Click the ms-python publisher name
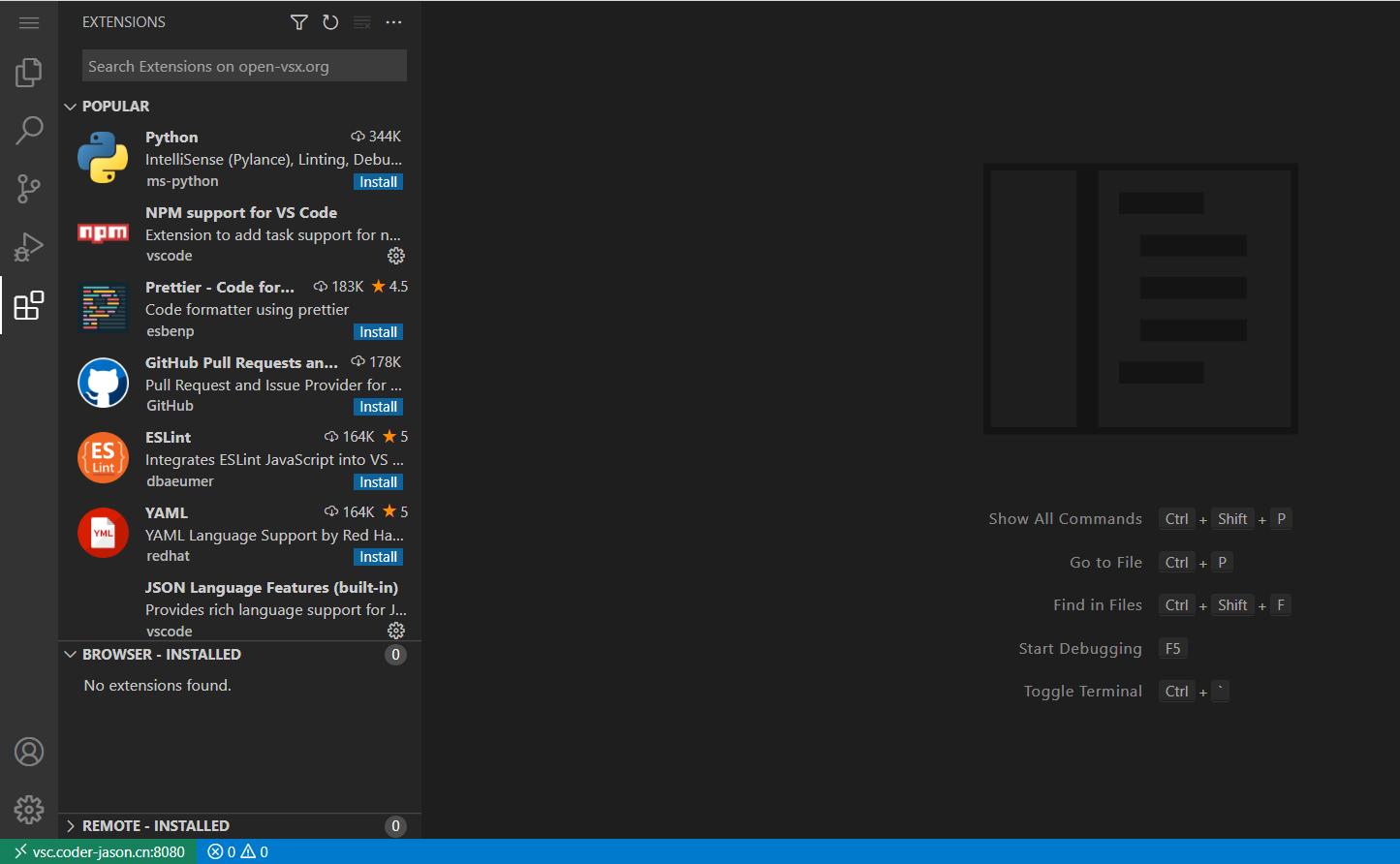 [x=182, y=181]
